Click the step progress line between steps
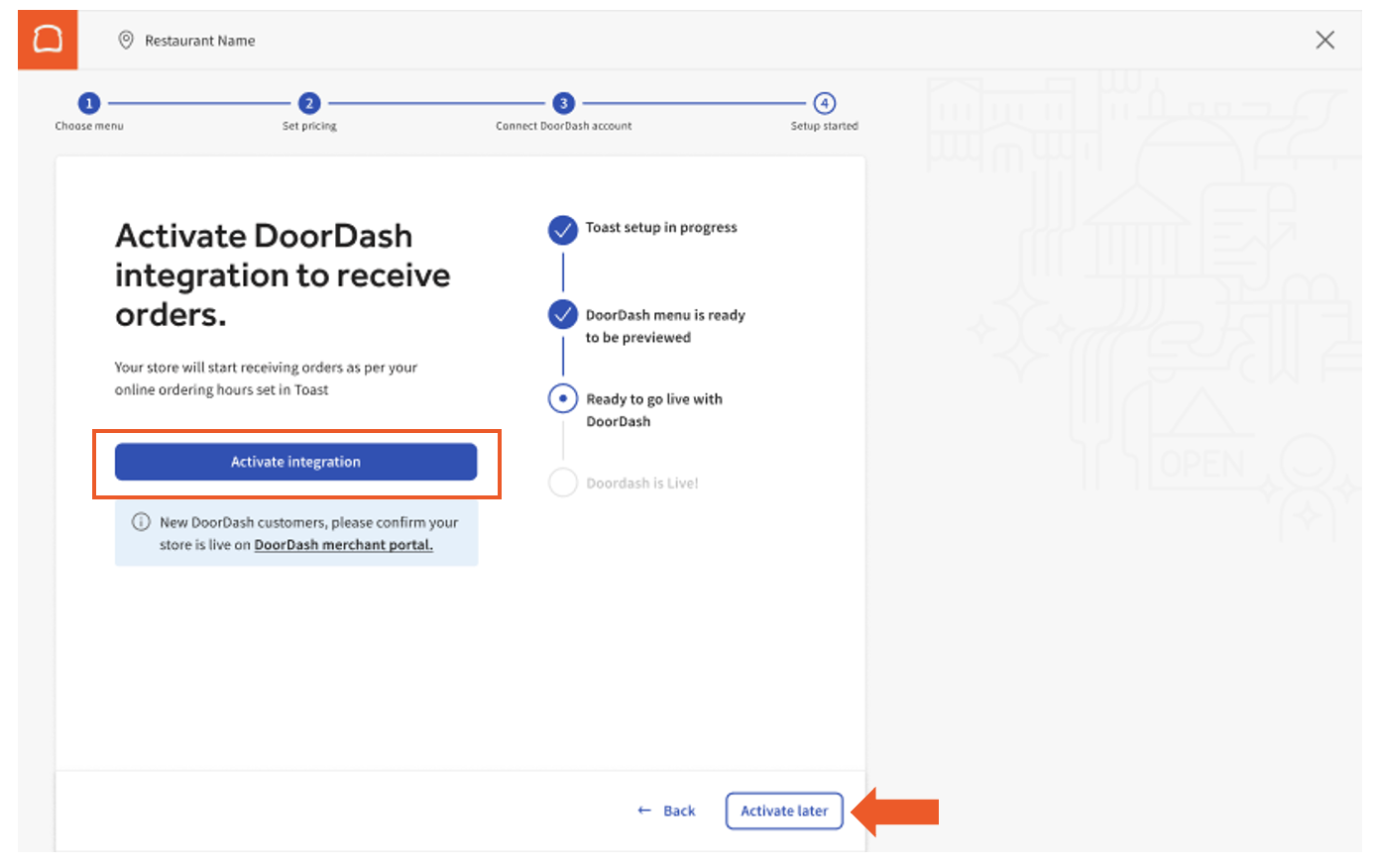1376x868 pixels. click(x=198, y=103)
